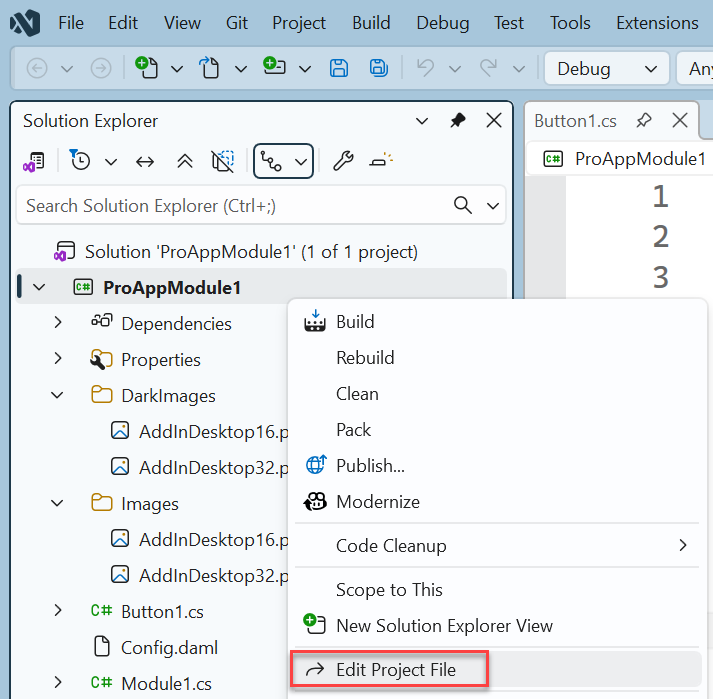Screen dimensions: 713x699
Task: Click the Visual Studio logo icon
Action: [x=25, y=23]
